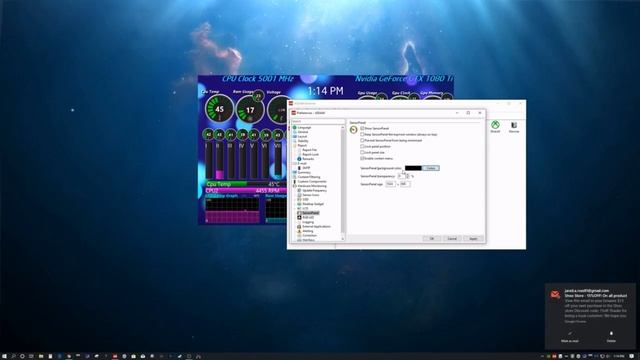Image resolution: width=640 pixels, height=360 pixels.
Task: Select the Remarks info icon under Report
Action: 299,159
